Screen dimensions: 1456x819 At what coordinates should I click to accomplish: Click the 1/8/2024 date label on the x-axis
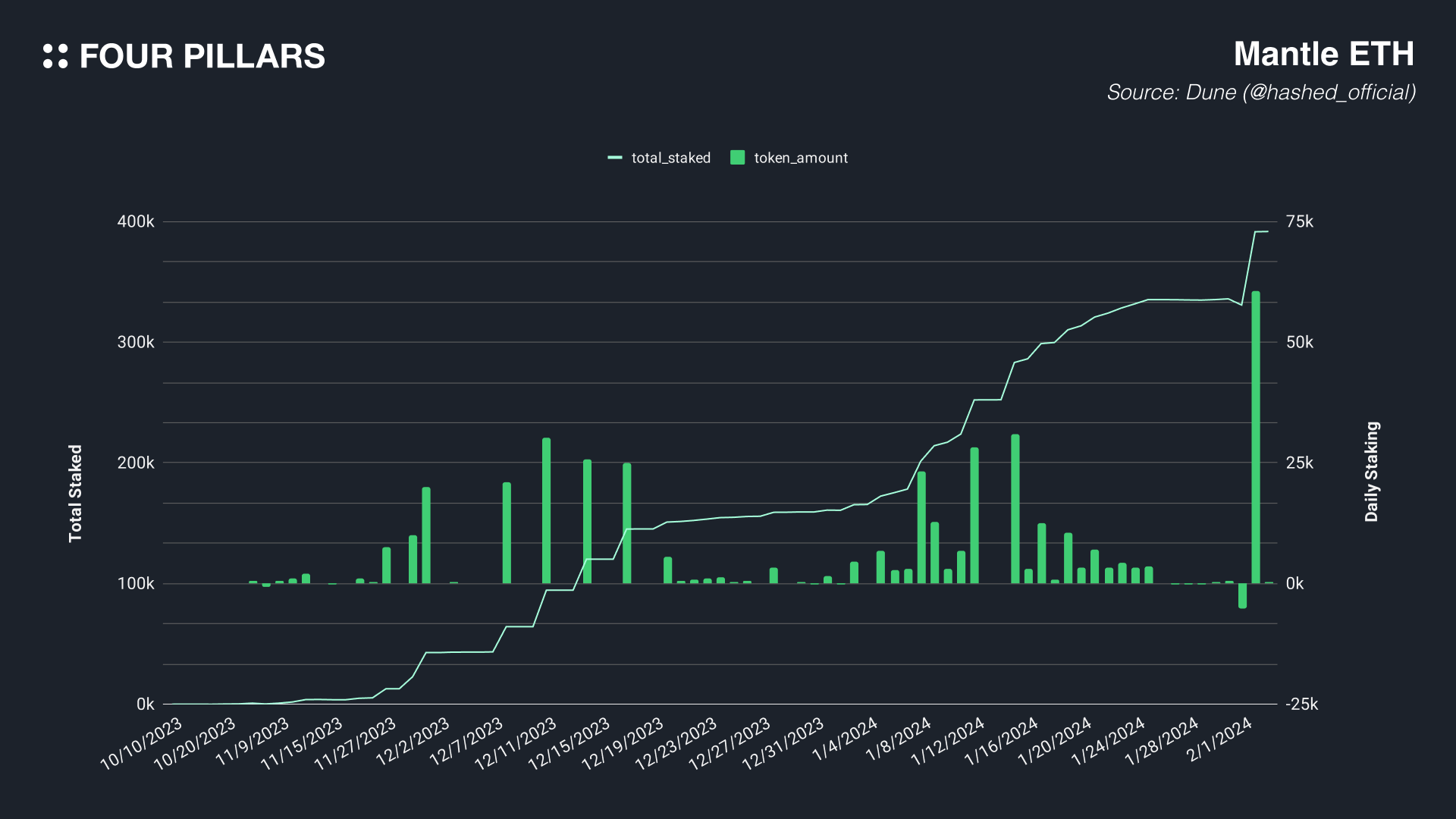pos(899,739)
